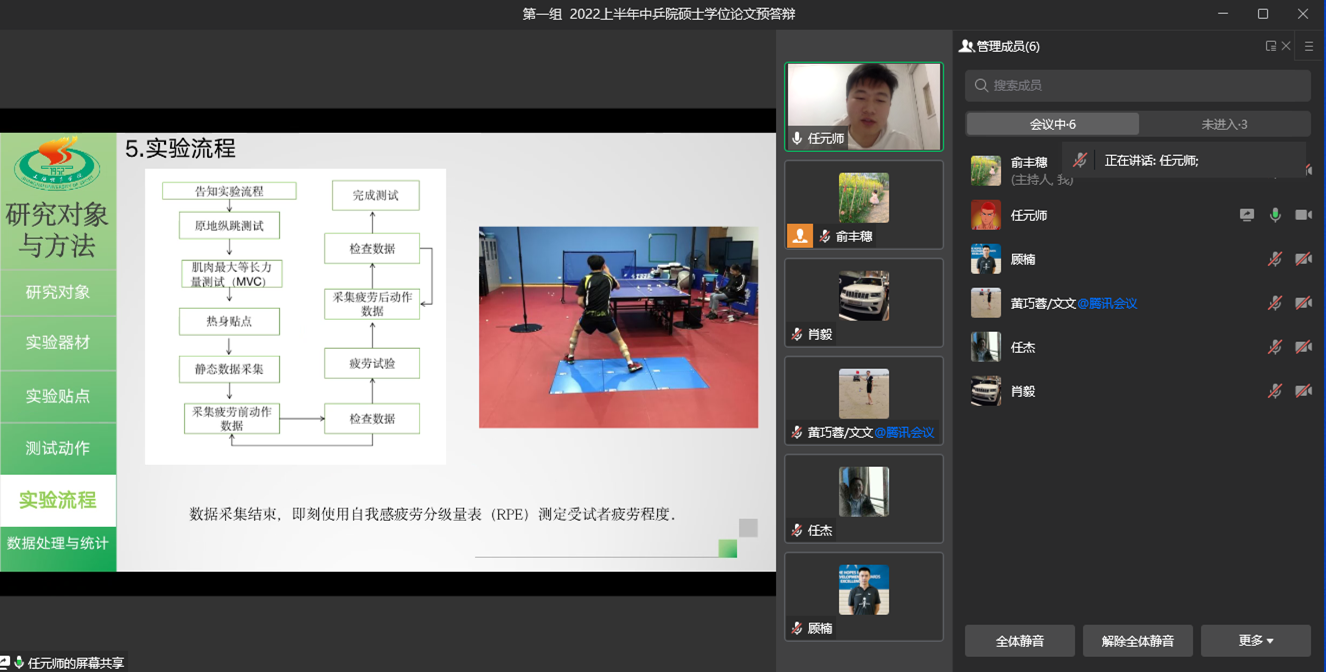Close the 管理成员 member panel
The image size is (1326, 672).
[1286, 46]
